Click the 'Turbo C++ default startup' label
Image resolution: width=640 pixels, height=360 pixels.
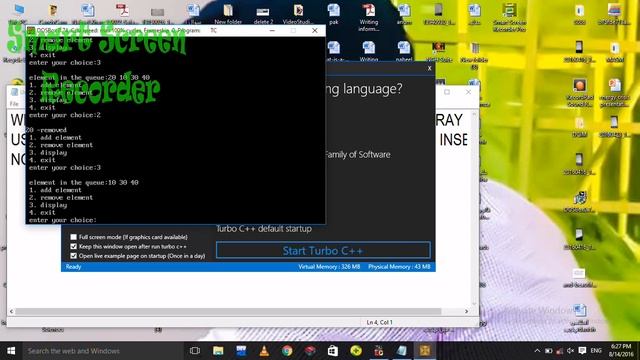point(264,229)
